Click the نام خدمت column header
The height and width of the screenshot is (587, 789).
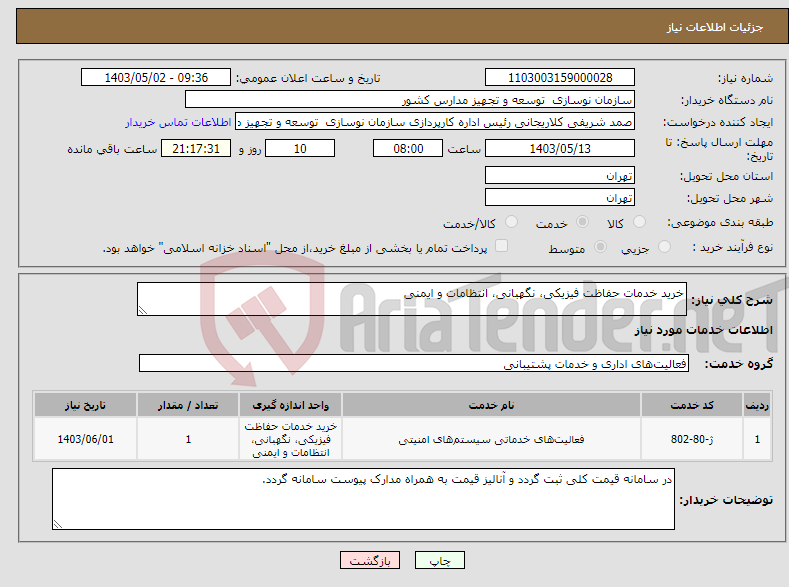pos(491,405)
